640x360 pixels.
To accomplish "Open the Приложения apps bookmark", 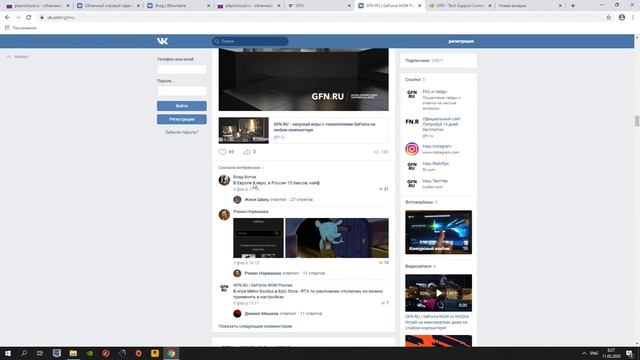I will click(x=20, y=28).
